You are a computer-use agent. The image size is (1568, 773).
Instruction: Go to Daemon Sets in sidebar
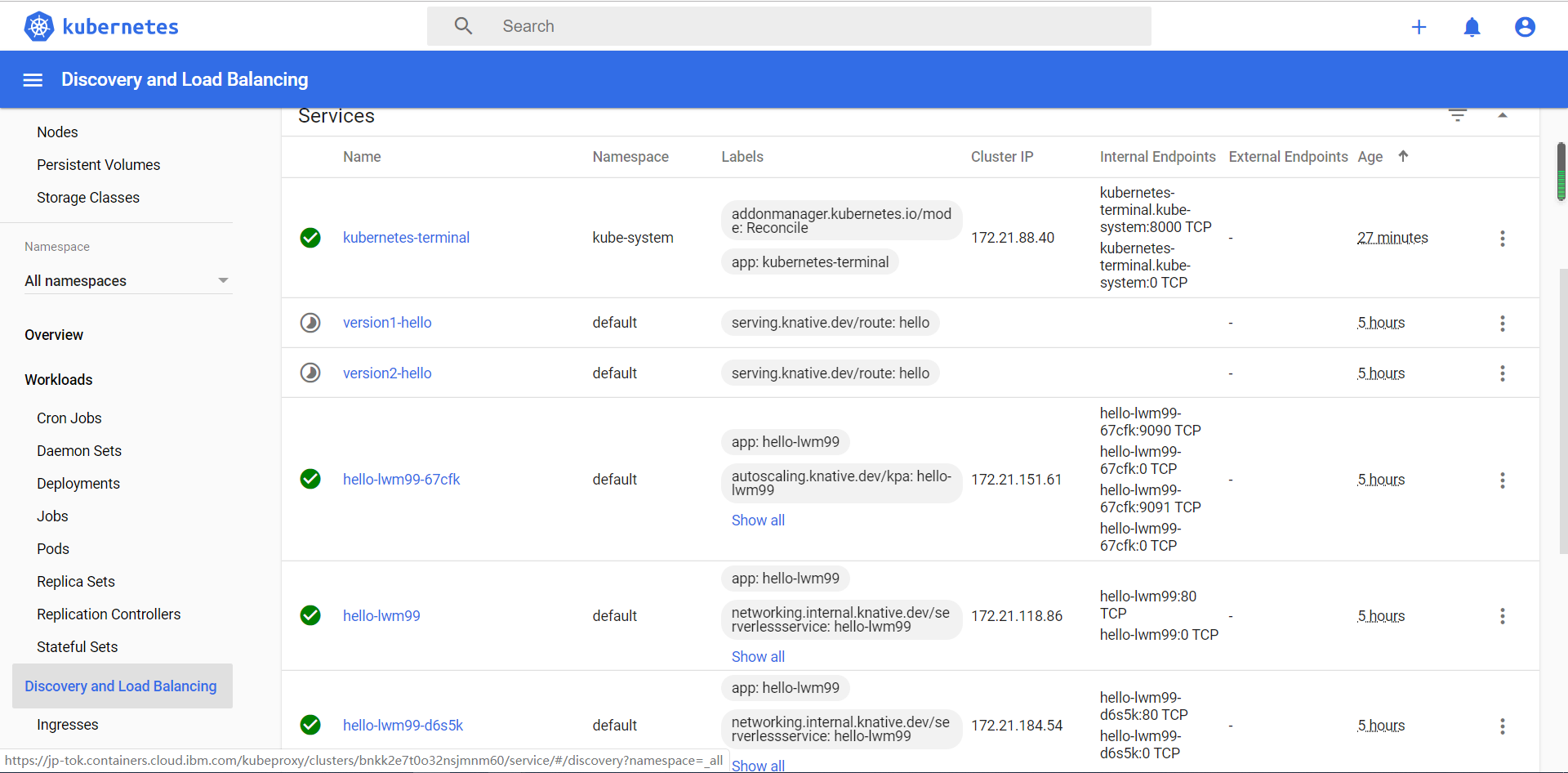(x=79, y=451)
